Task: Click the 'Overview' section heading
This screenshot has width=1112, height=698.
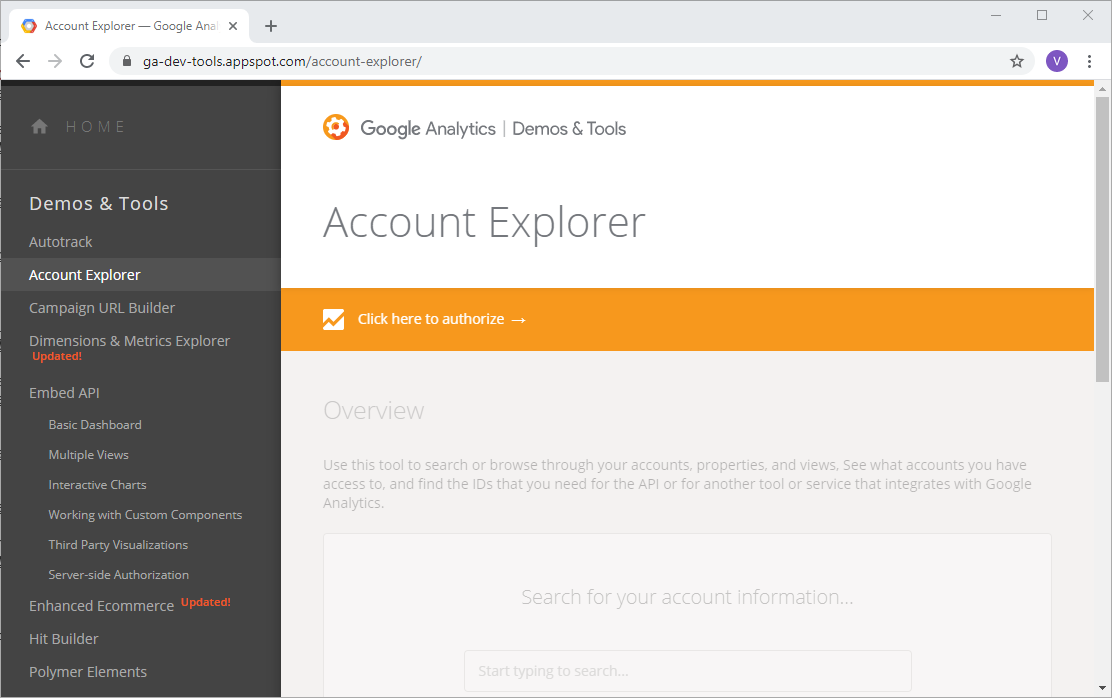Action: coord(374,411)
